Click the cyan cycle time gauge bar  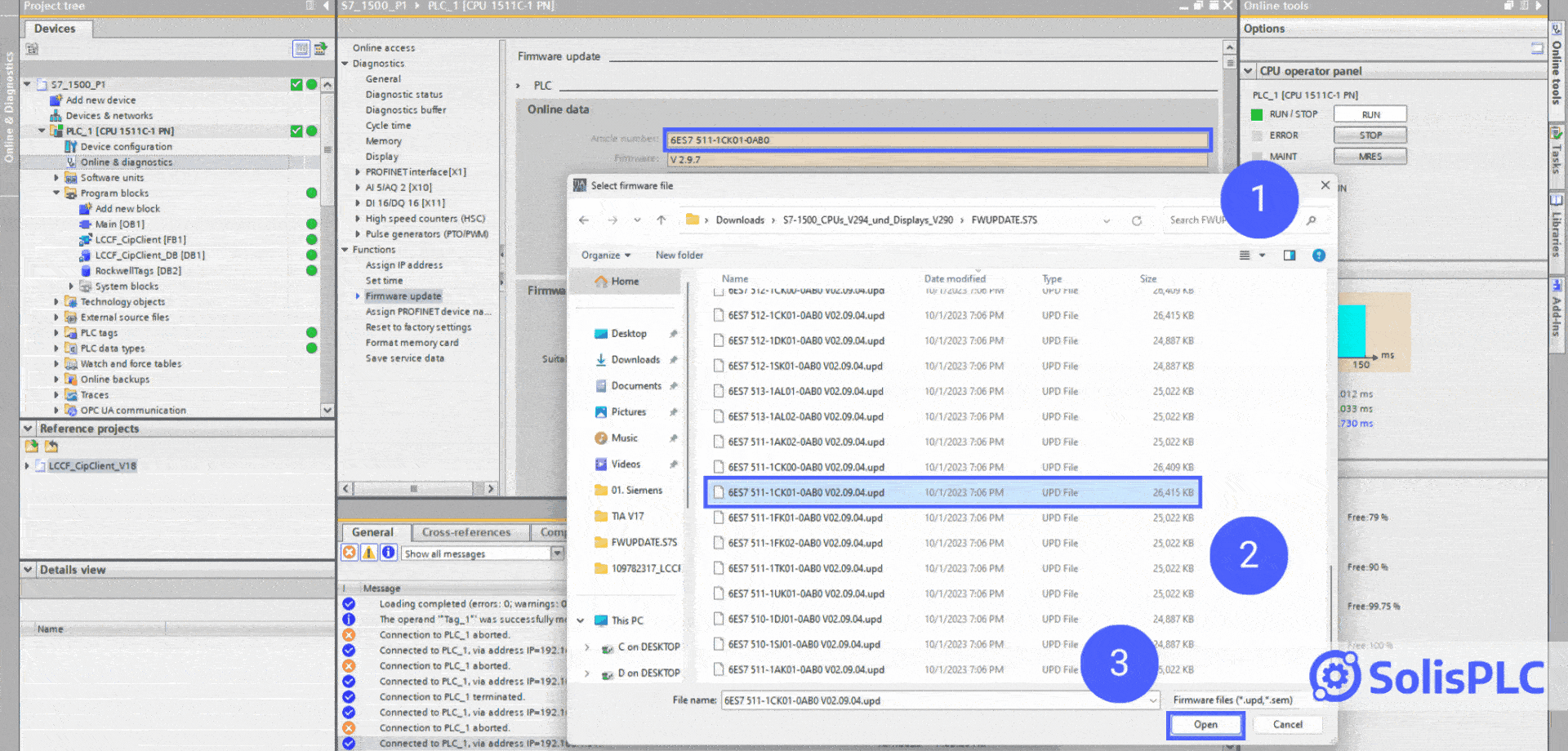(x=1352, y=331)
